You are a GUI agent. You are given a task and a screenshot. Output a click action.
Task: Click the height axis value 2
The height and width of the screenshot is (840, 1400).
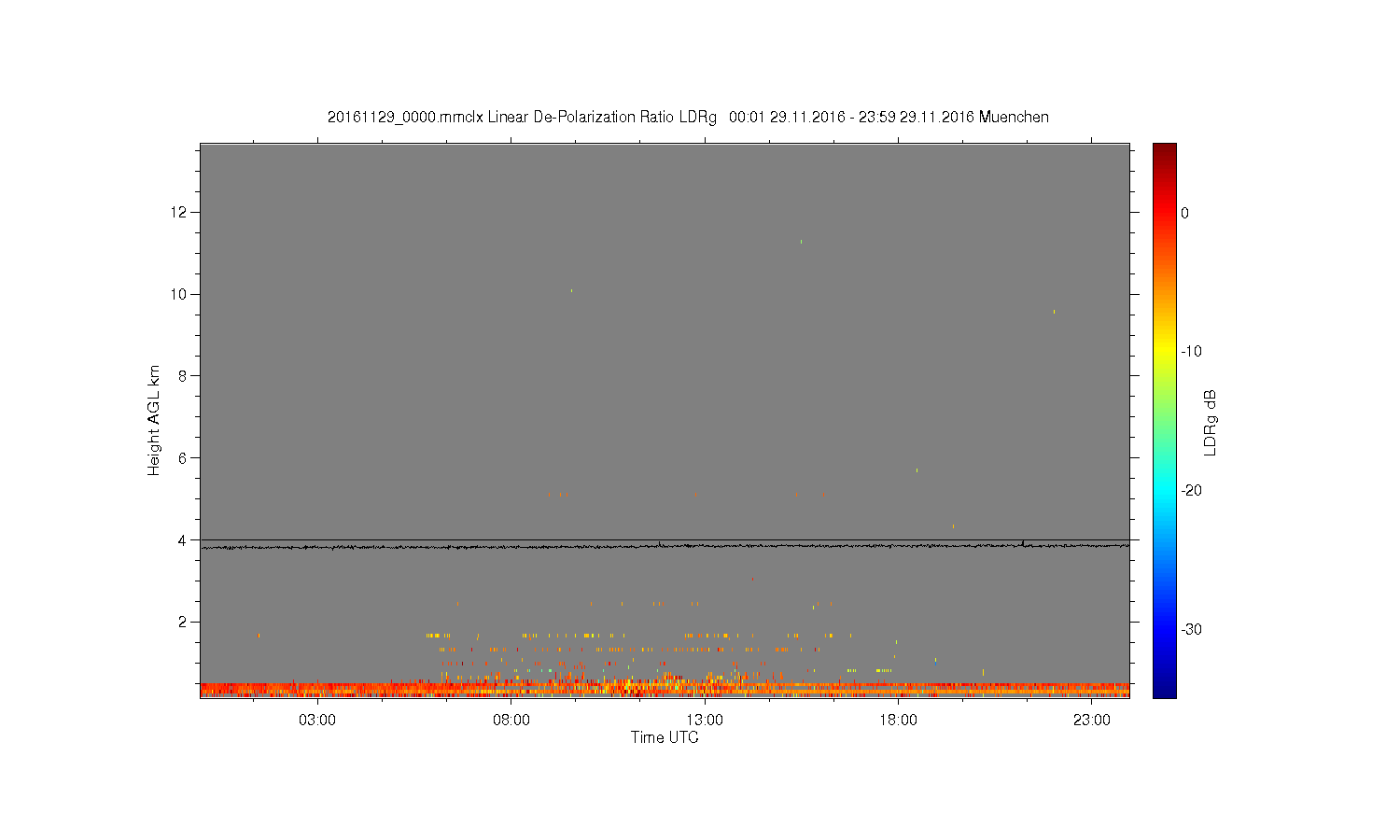tap(184, 622)
